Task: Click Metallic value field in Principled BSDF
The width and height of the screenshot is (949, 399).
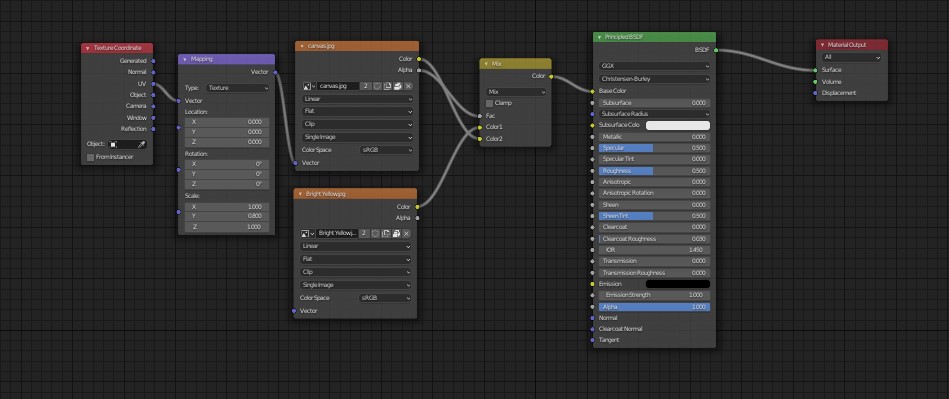Action: (654, 137)
